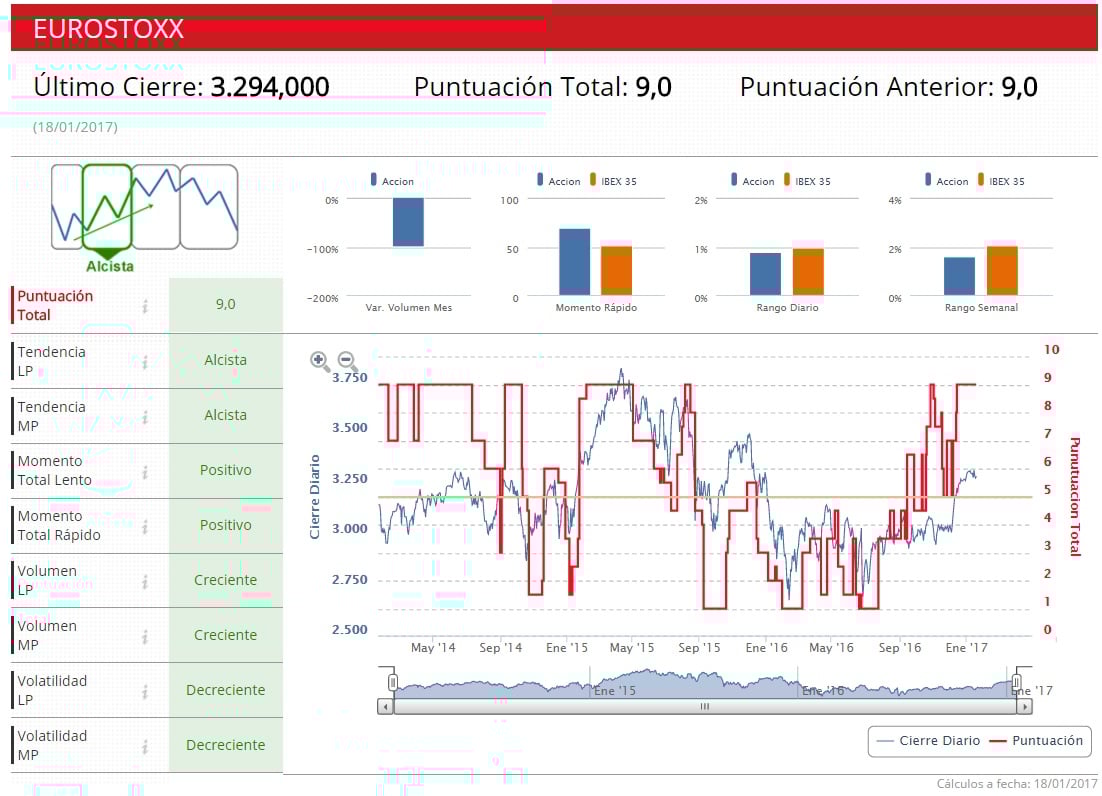Click the navigator scrollbar left arrow
The height and width of the screenshot is (796, 1102).
(x=385, y=706)
